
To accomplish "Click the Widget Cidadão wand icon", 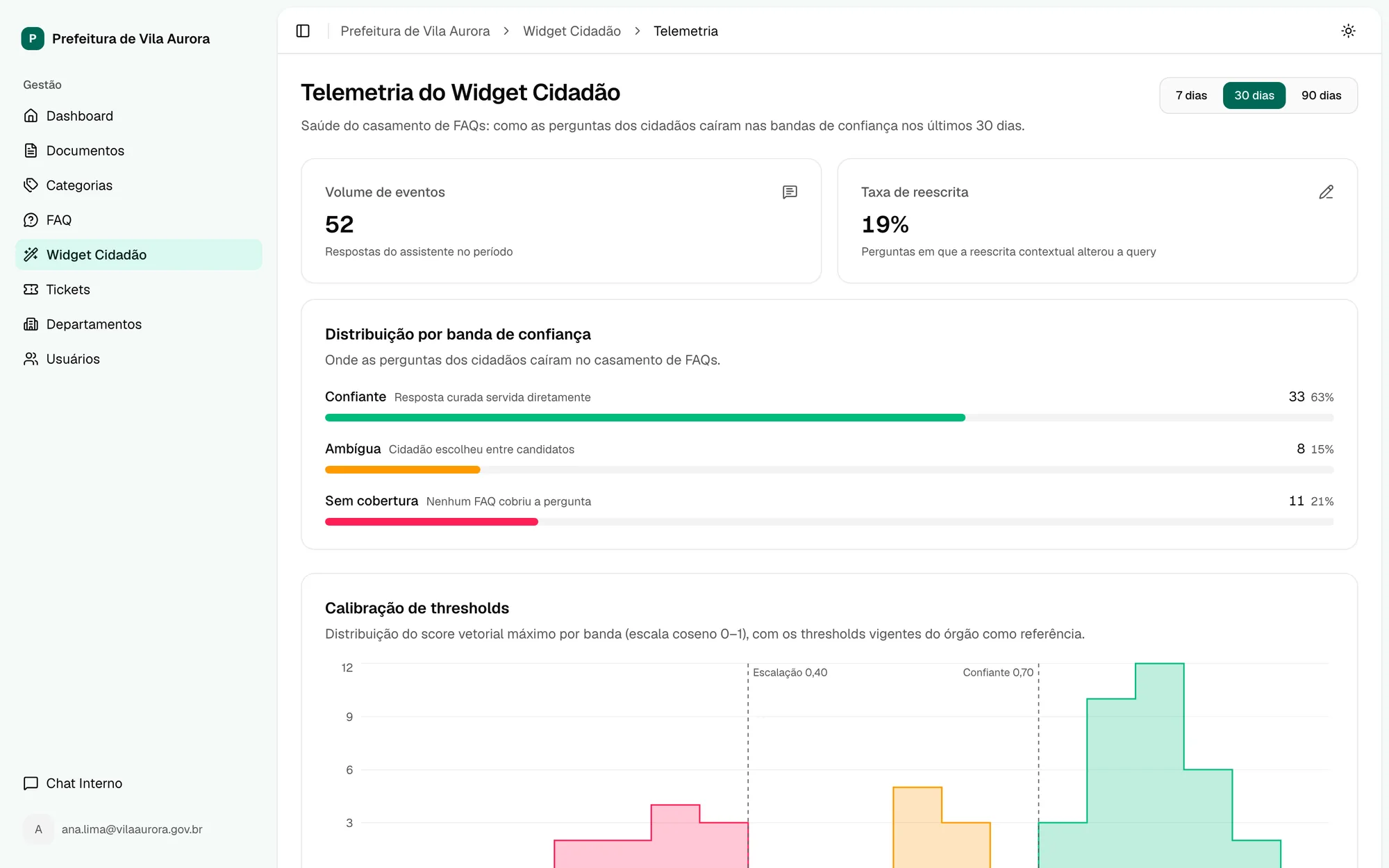I will (x=31, y=255).
